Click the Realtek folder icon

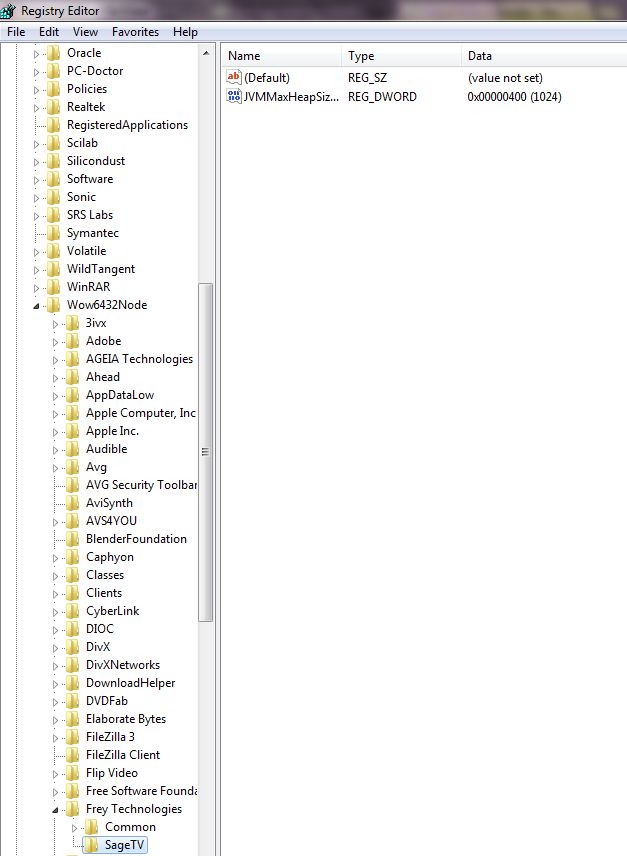click(x=53, y=107)
